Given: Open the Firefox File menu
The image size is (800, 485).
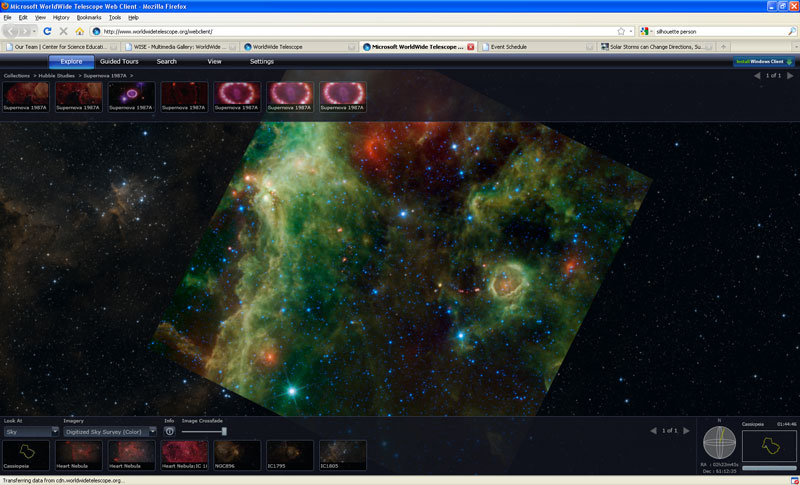Looking at the screenshot, I should tap(7, 17).
